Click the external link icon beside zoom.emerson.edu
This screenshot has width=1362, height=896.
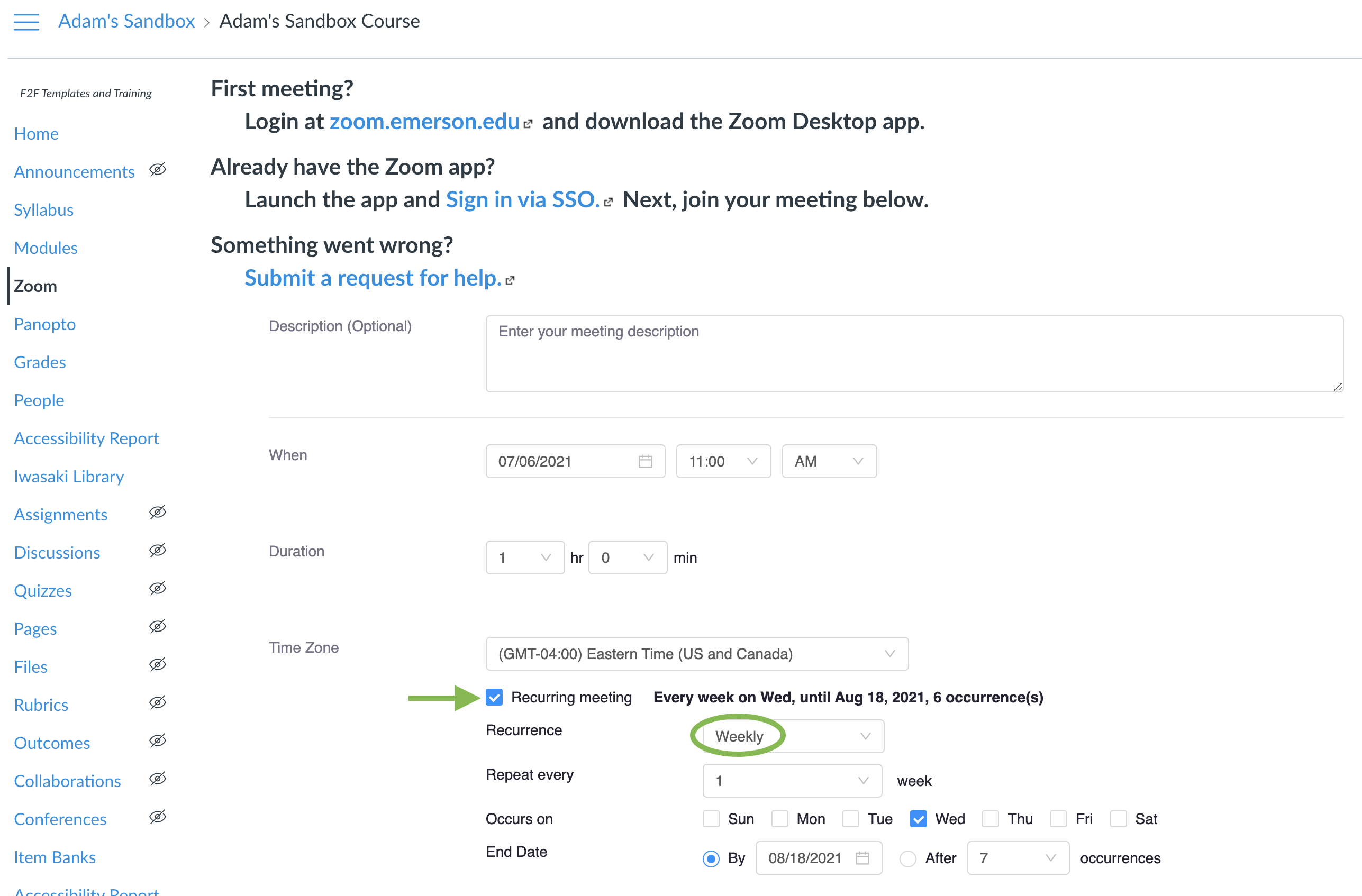coord(529,123)
